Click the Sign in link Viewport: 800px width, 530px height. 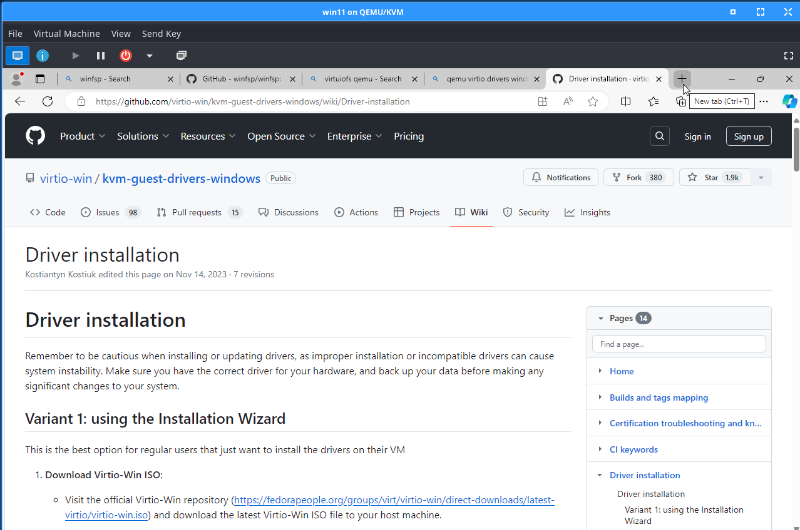697,137
